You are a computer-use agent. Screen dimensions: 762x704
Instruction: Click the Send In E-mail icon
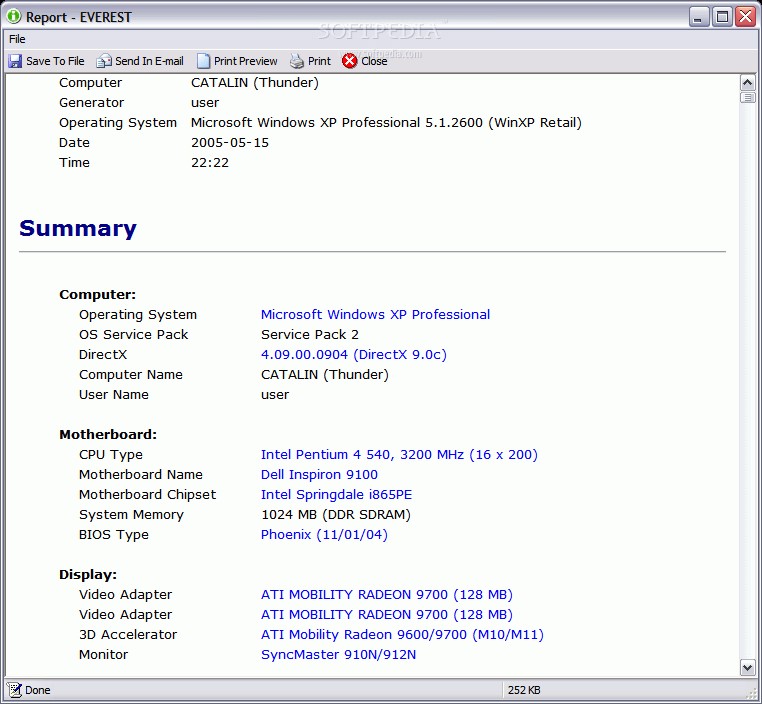point(103,61)
